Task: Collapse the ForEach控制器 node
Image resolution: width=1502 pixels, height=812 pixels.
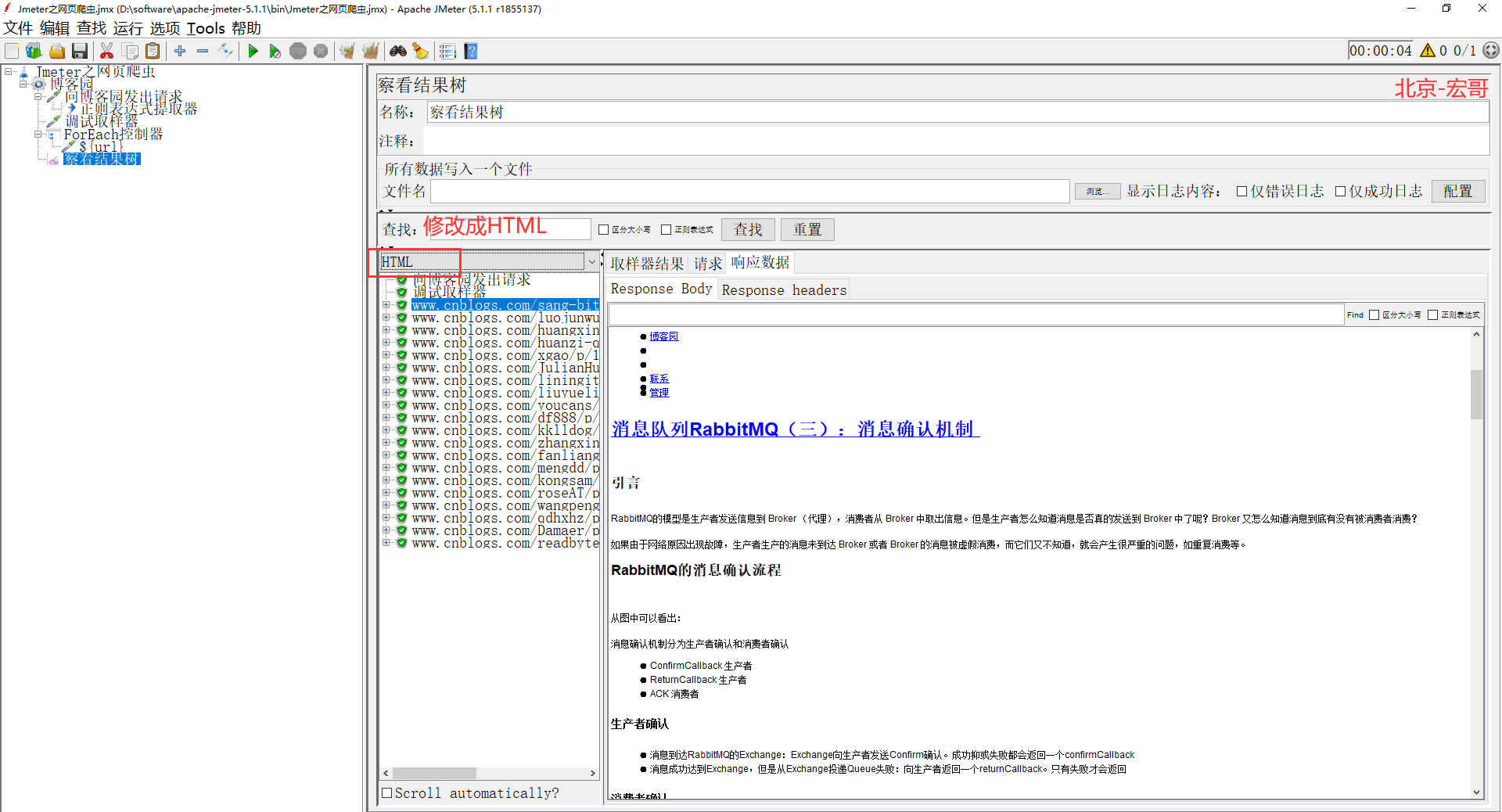Action: tap(38, 134)
